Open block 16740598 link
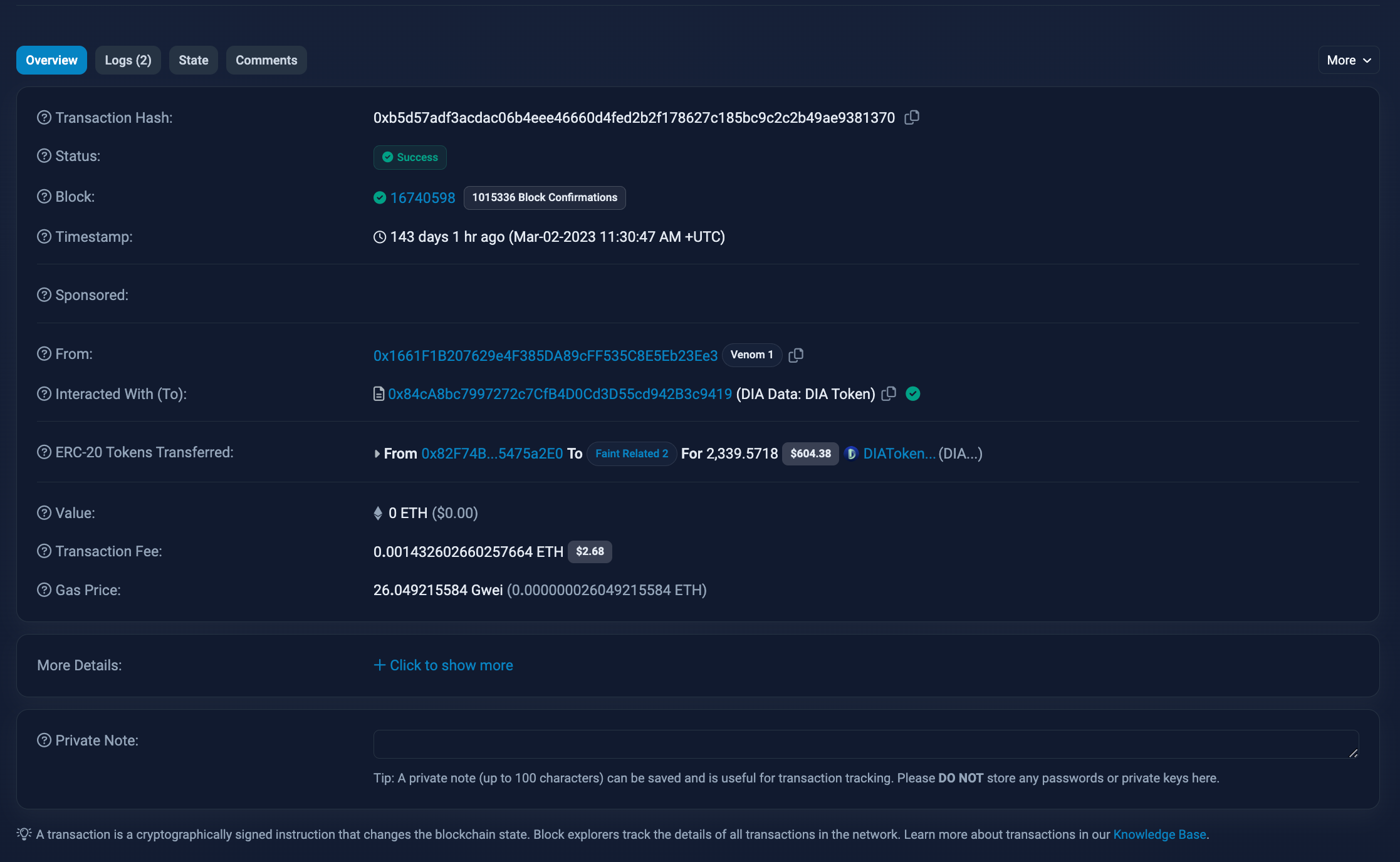Screen dimensions: 1400x862 click(x=422, y=198)
